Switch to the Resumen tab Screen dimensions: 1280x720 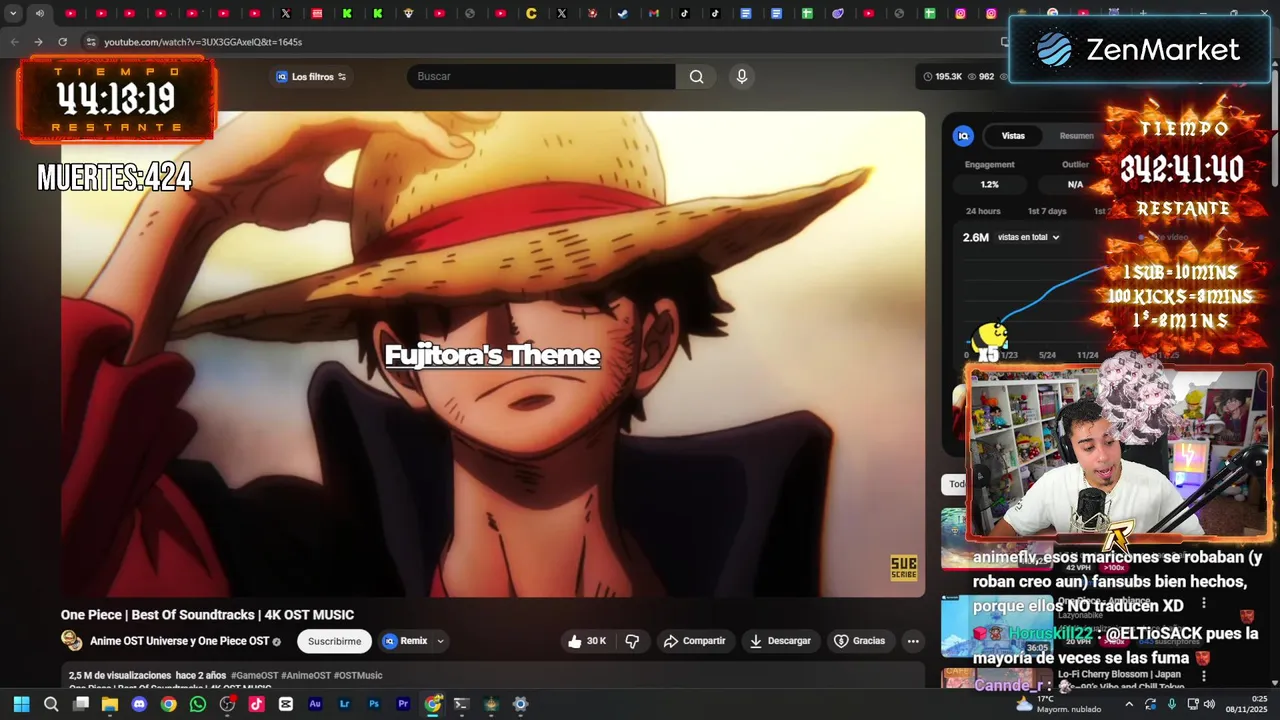(1077, 136)
